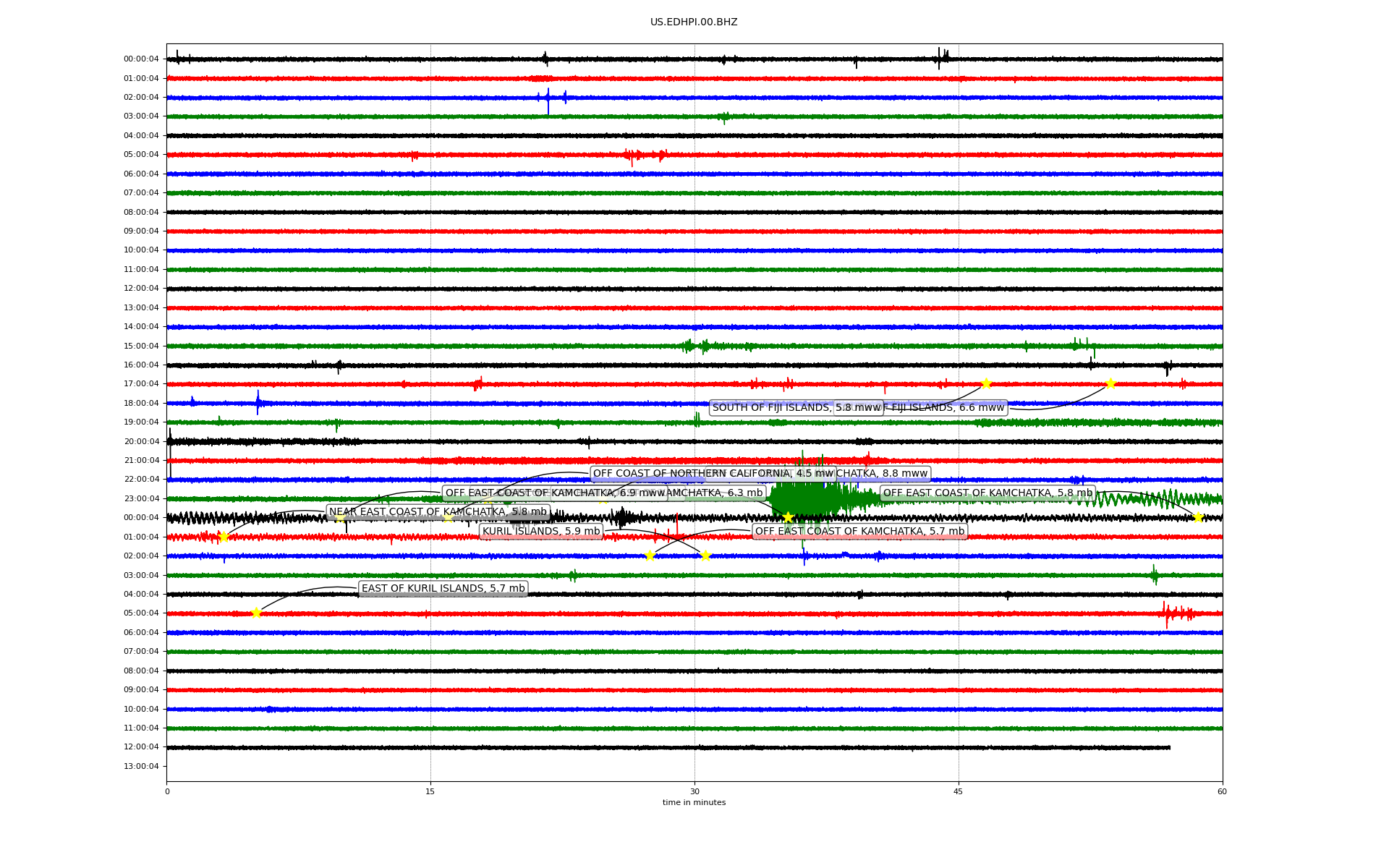This screenshot has width=1389, height=868.
Task: Click the 23:00:04 row time label
Action: [x=141, y=498]
